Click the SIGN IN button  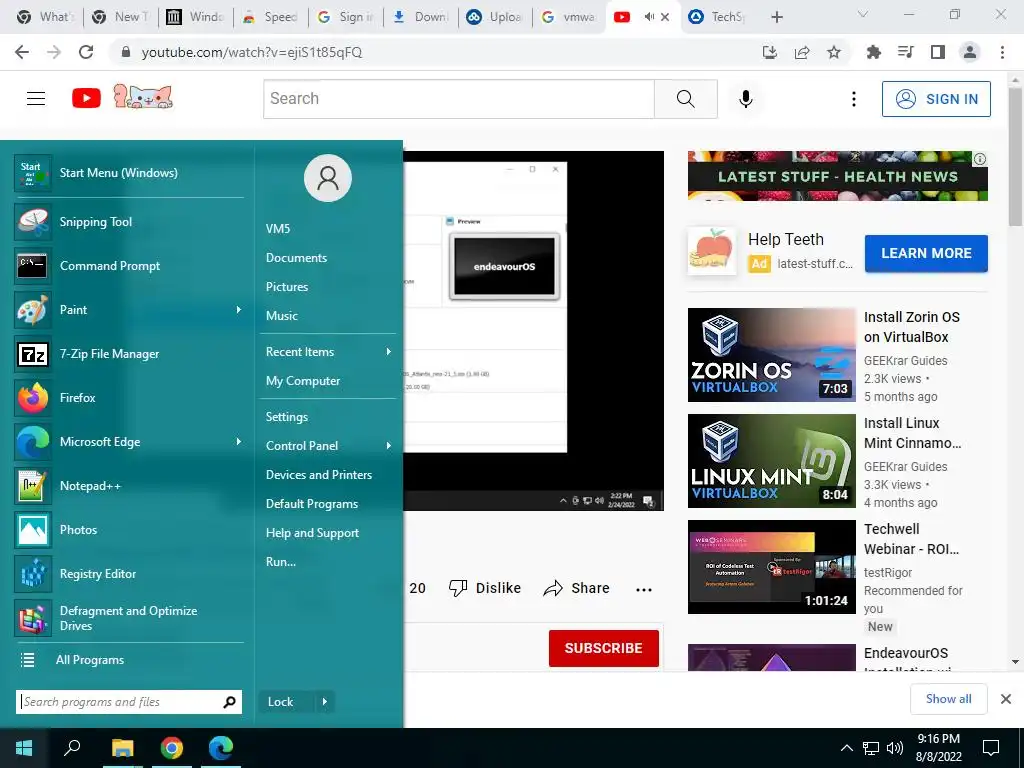tap(936, 99)
